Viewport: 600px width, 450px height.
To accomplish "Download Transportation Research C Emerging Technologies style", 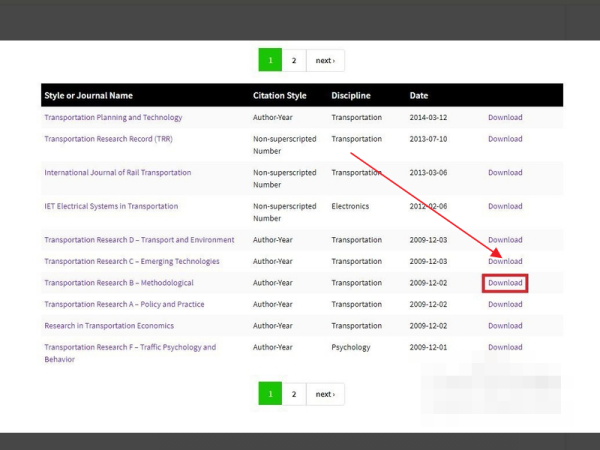I will 504,261.
